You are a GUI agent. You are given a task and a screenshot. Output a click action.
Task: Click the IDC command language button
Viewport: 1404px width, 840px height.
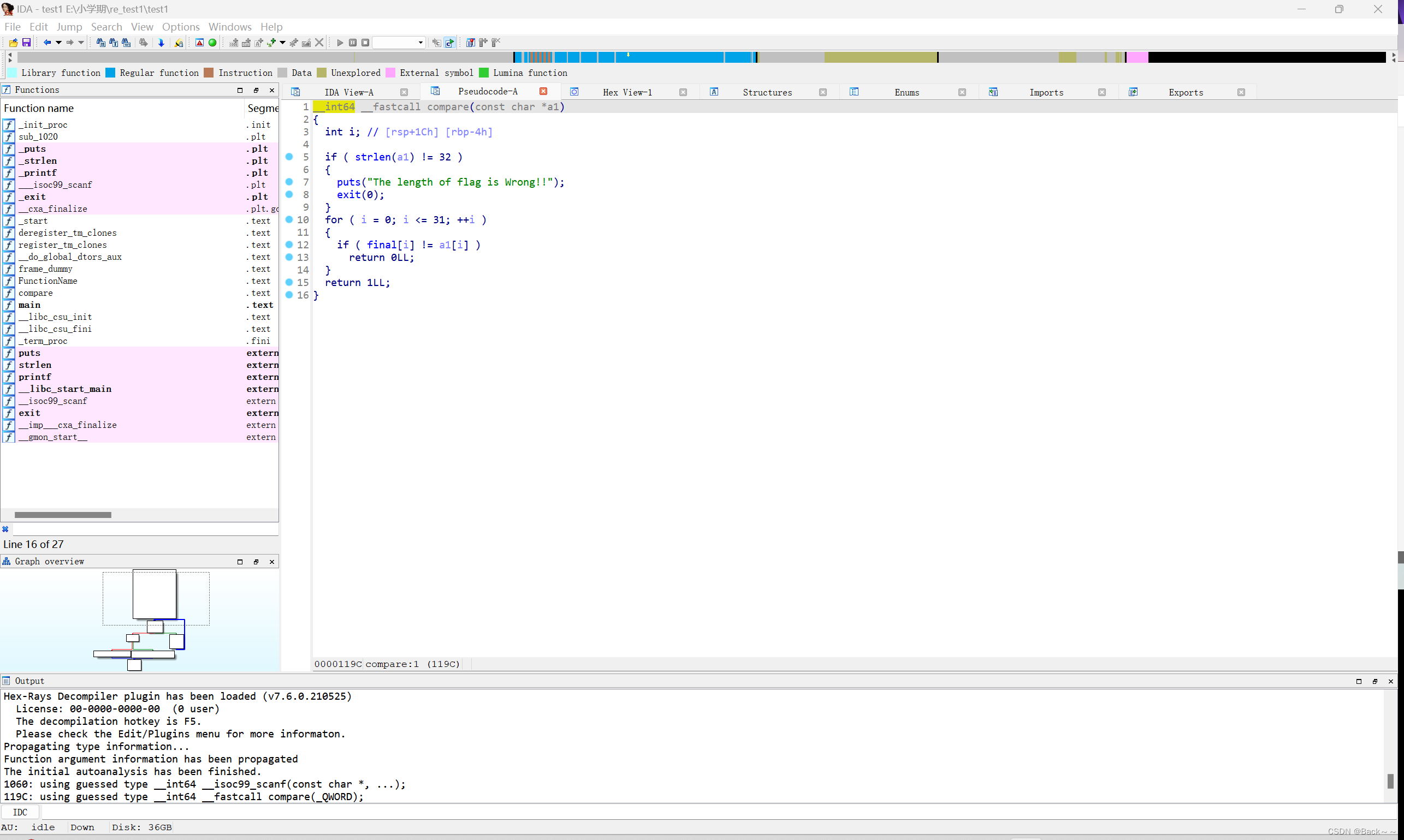20,812
